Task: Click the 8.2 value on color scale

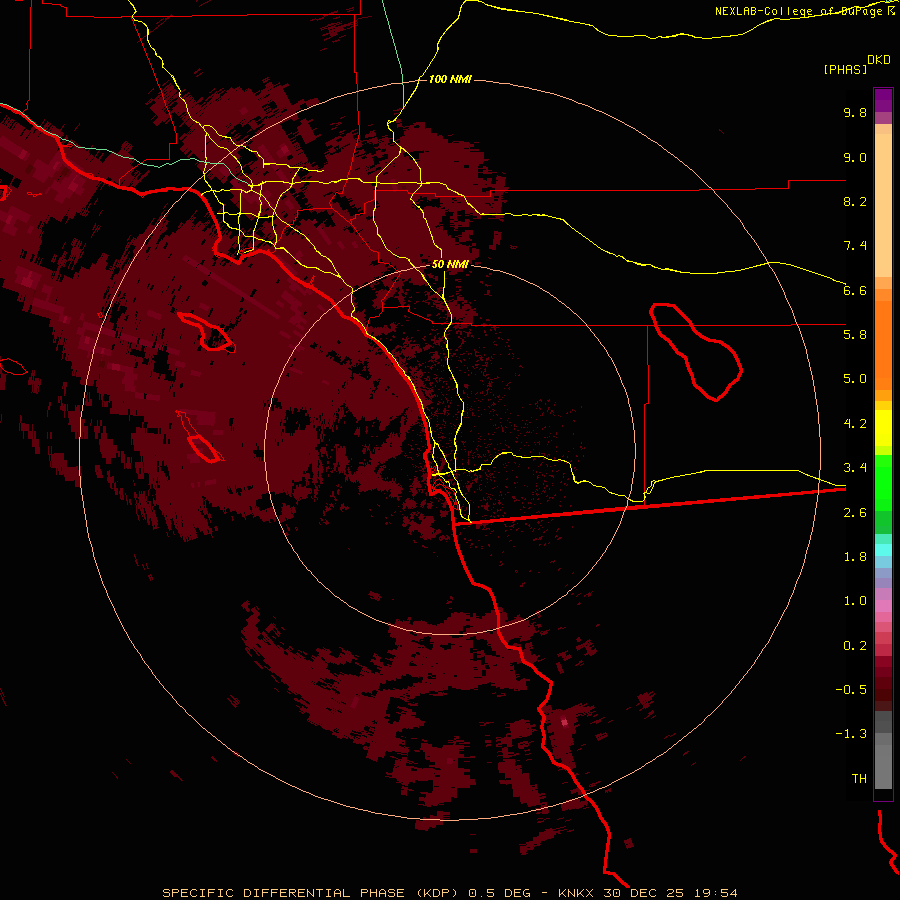Action: [x=855, y=201]
